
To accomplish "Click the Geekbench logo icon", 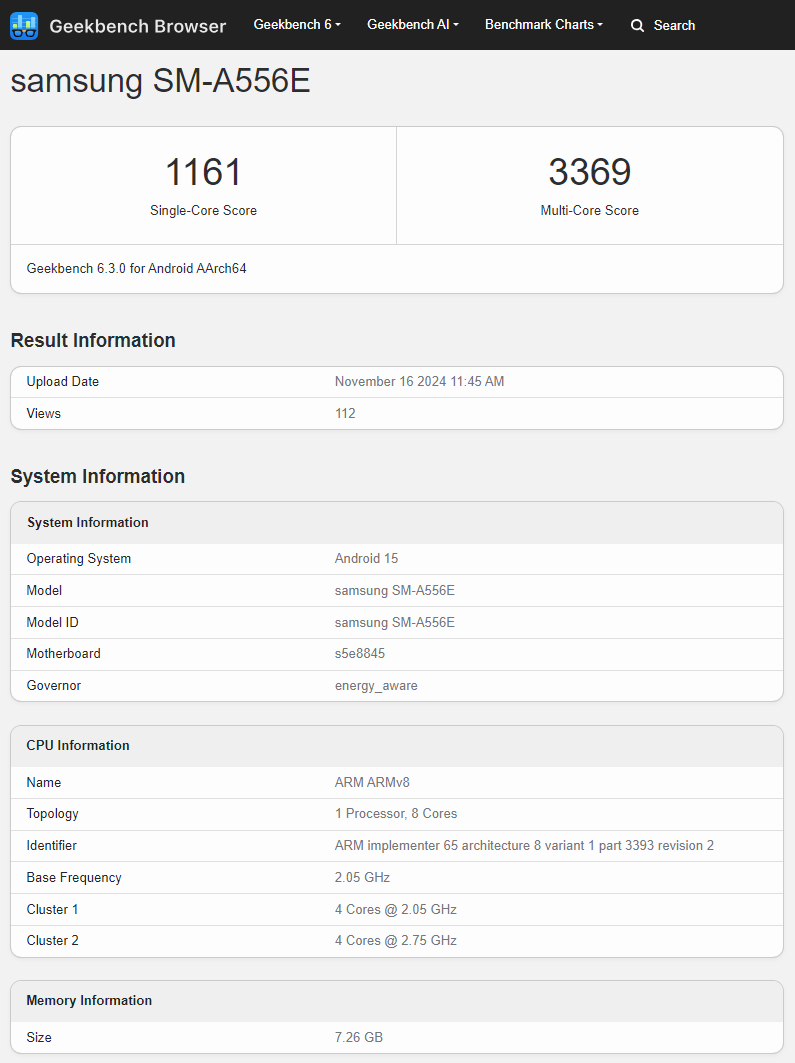I will coord(24,26).
